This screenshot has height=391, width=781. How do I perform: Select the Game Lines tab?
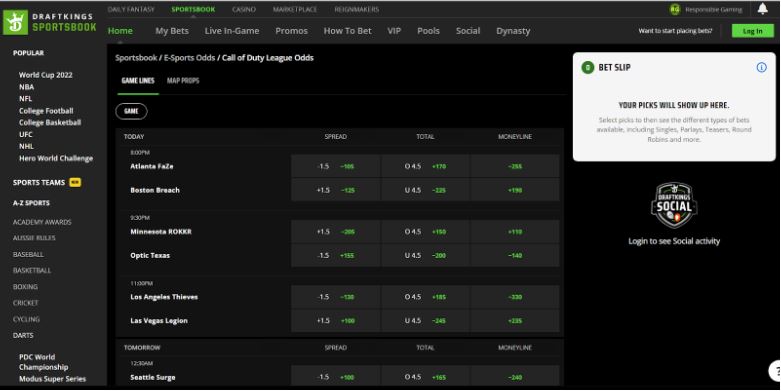(138, 81)
